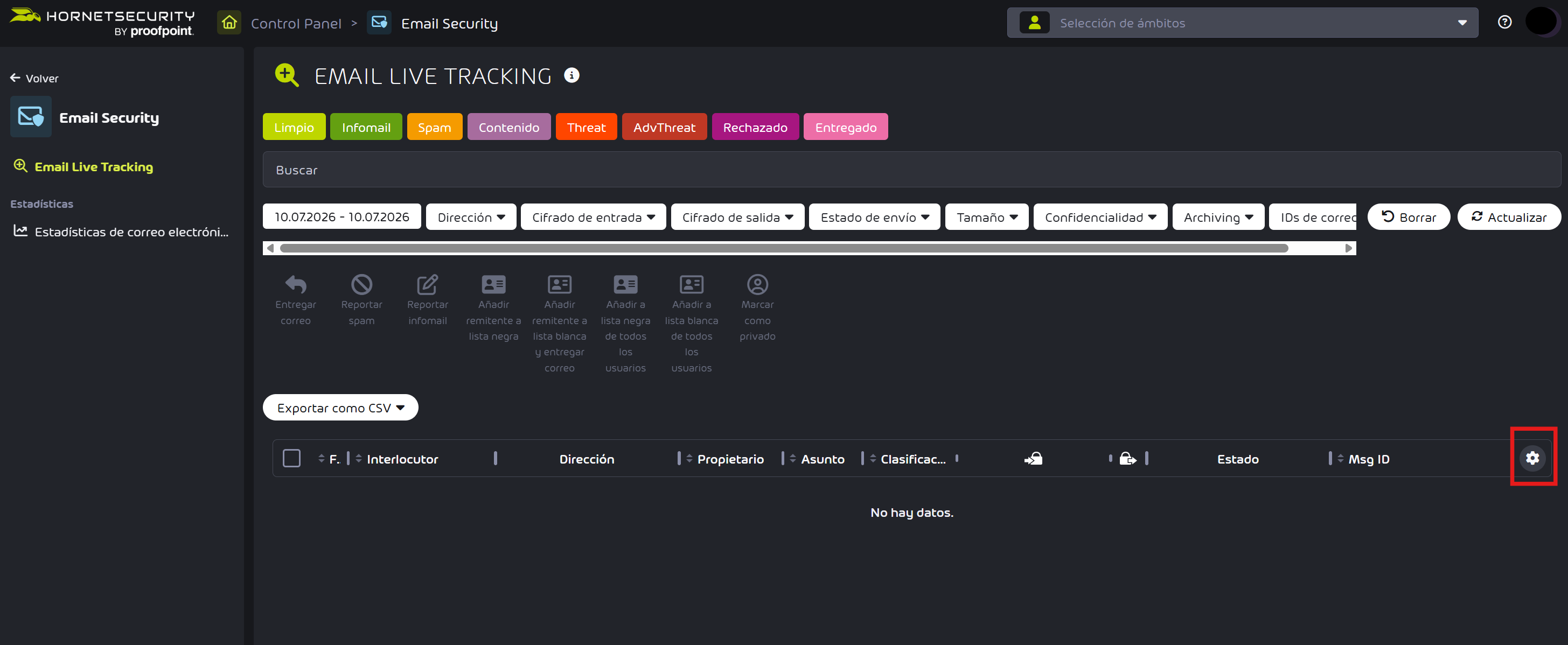Open the Selección de ámbitos dropdown
The height and width of the screenshot is (645, 1568).
[1242, 23]
